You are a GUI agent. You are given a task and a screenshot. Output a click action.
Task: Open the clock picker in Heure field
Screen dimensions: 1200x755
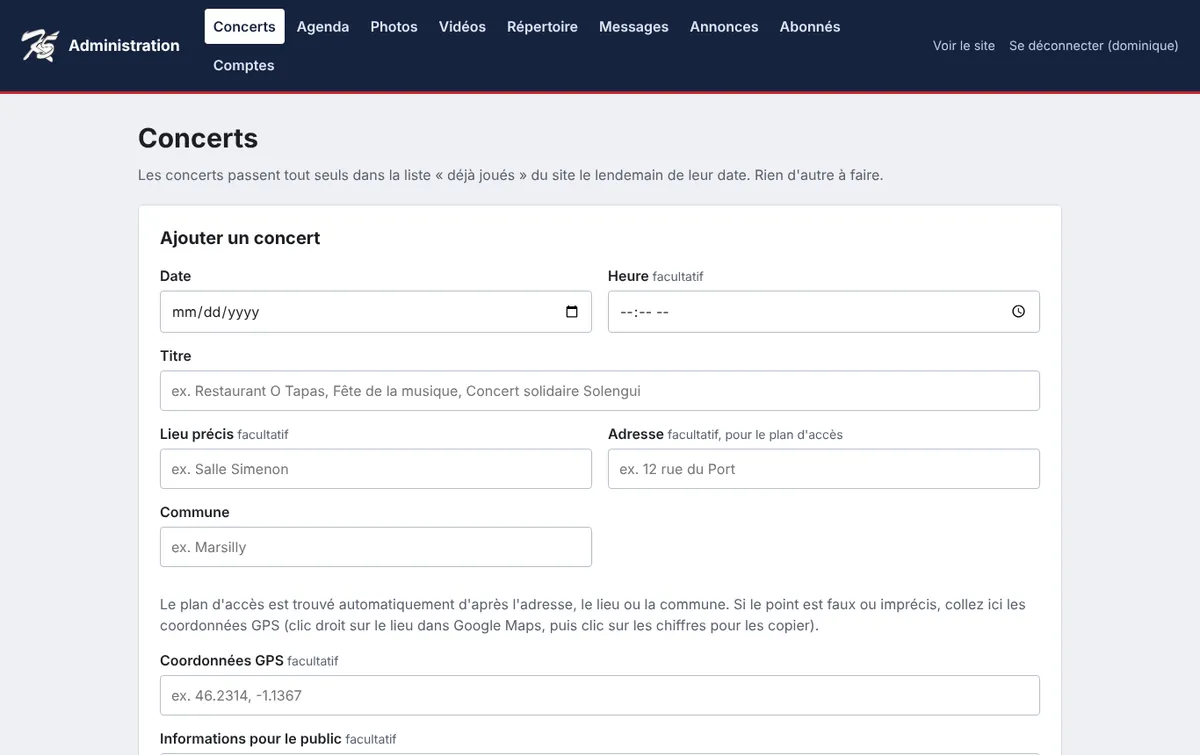coord(1018,312)
